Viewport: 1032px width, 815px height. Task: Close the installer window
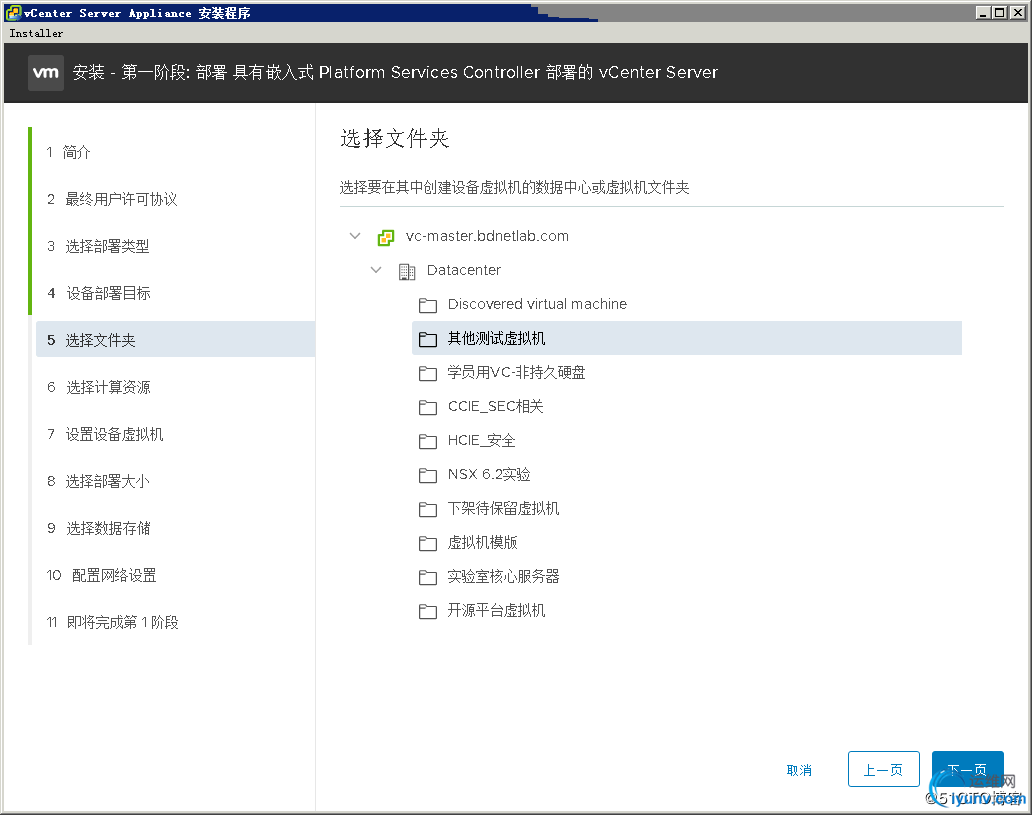coord(1016,13)
